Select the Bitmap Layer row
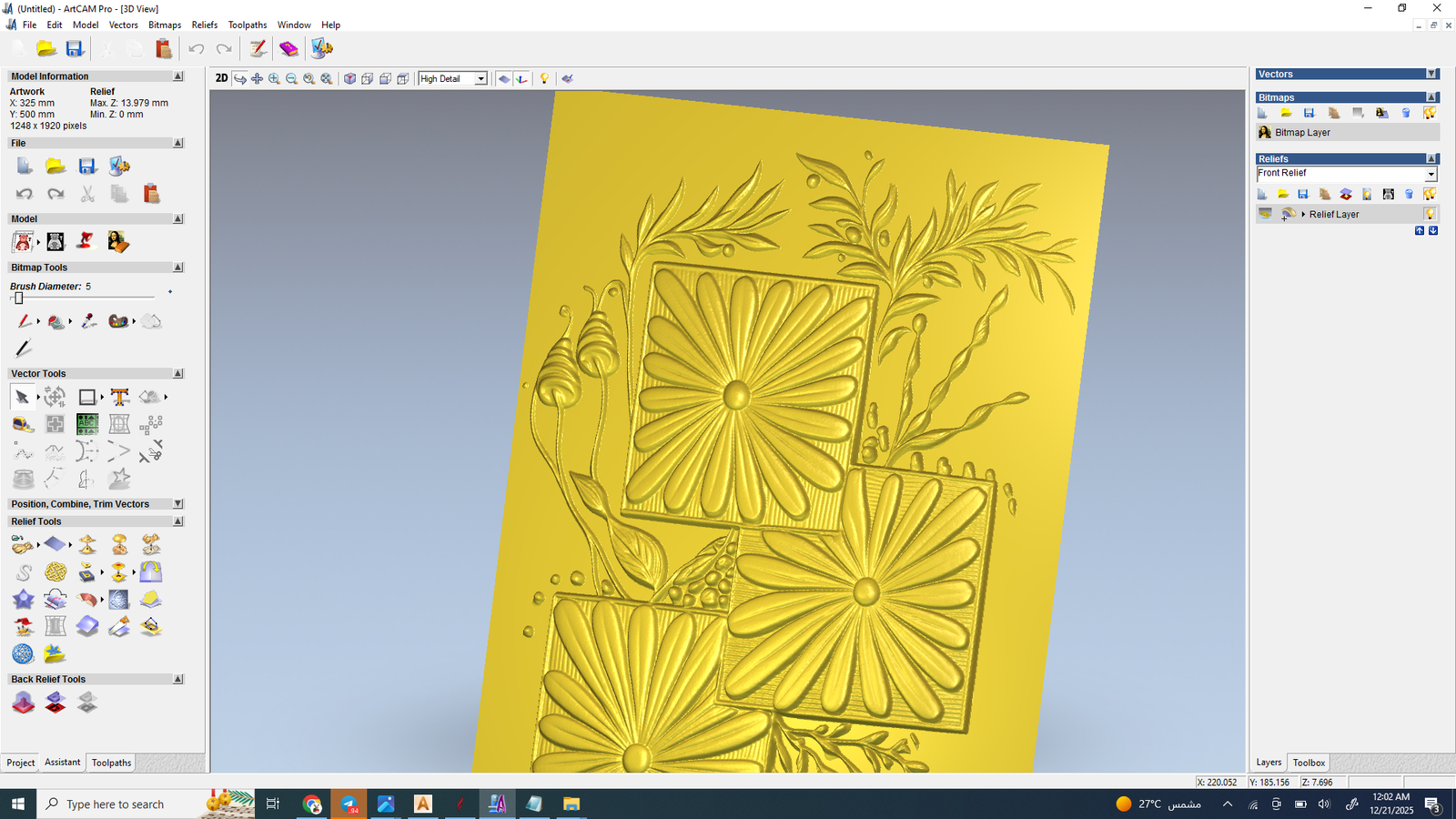1456x819 pixels. click(x=1302, y=133)
